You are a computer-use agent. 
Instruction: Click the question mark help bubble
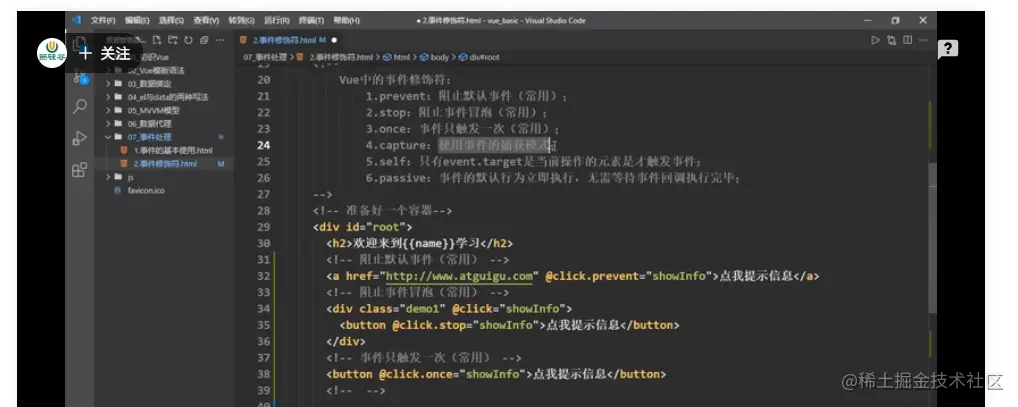(948, 49)
